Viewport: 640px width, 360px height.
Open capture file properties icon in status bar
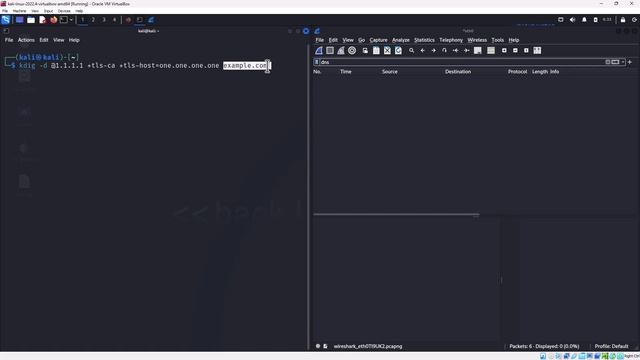click(325, 346)
